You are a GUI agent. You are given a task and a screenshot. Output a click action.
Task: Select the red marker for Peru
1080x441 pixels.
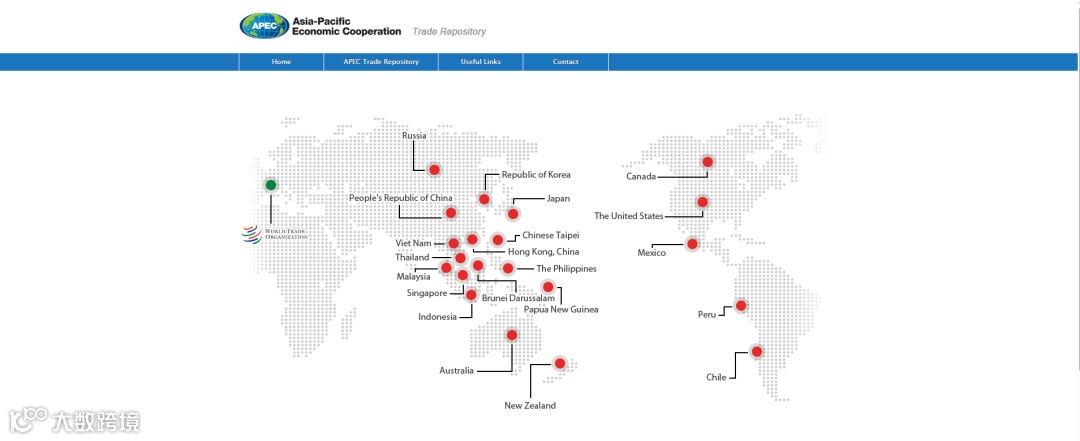[x=740, y=305]
